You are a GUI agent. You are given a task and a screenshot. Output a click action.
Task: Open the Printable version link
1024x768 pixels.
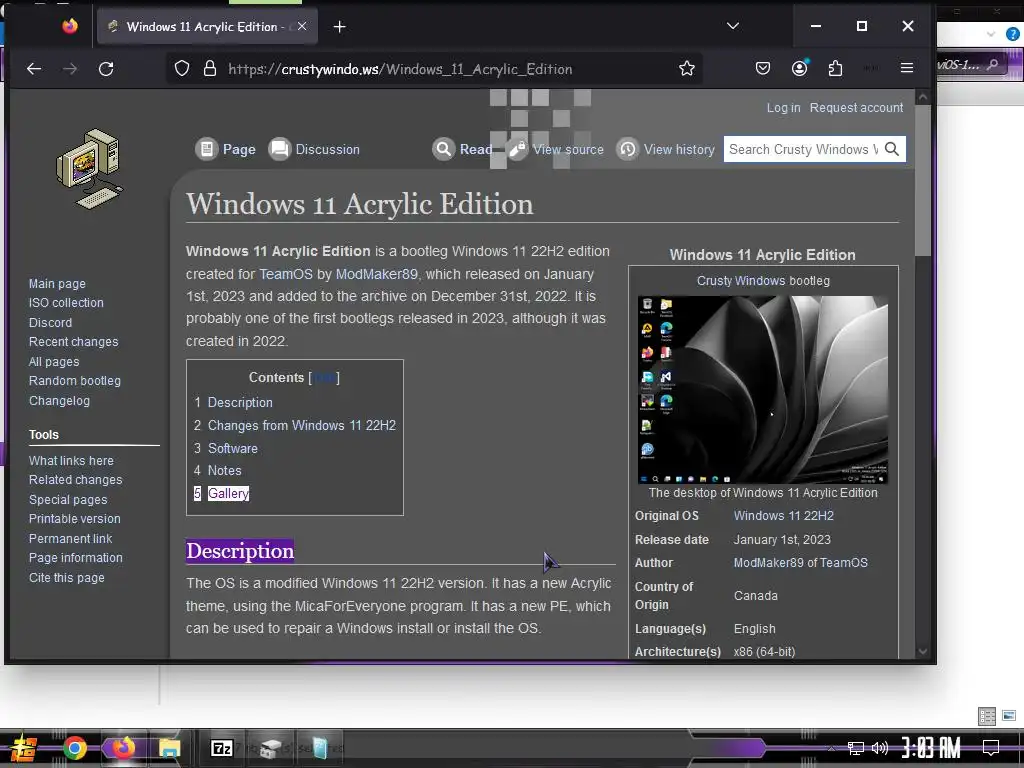pyautogui.click(x=74, y=519)
